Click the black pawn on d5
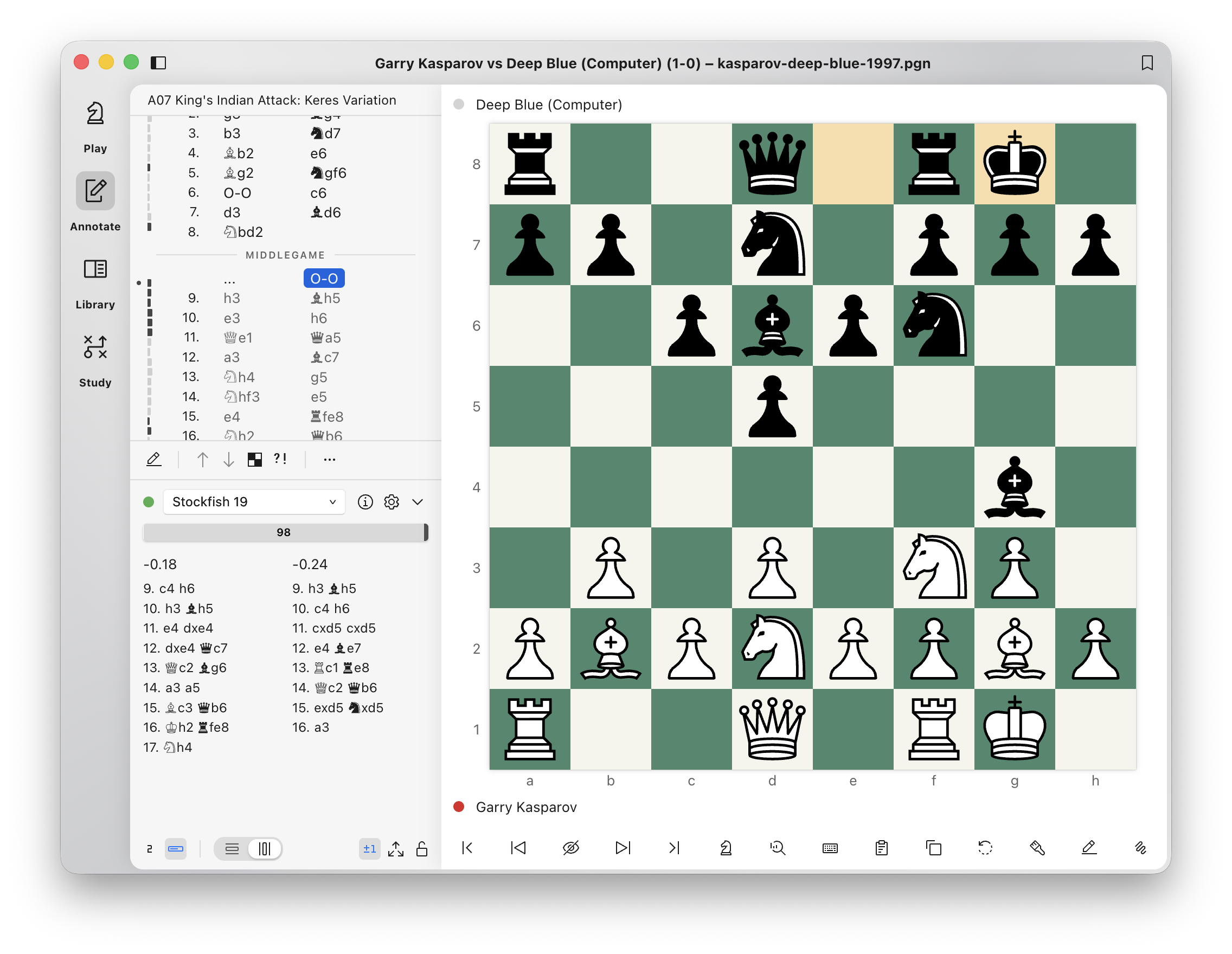 click(x=772, y=406)
